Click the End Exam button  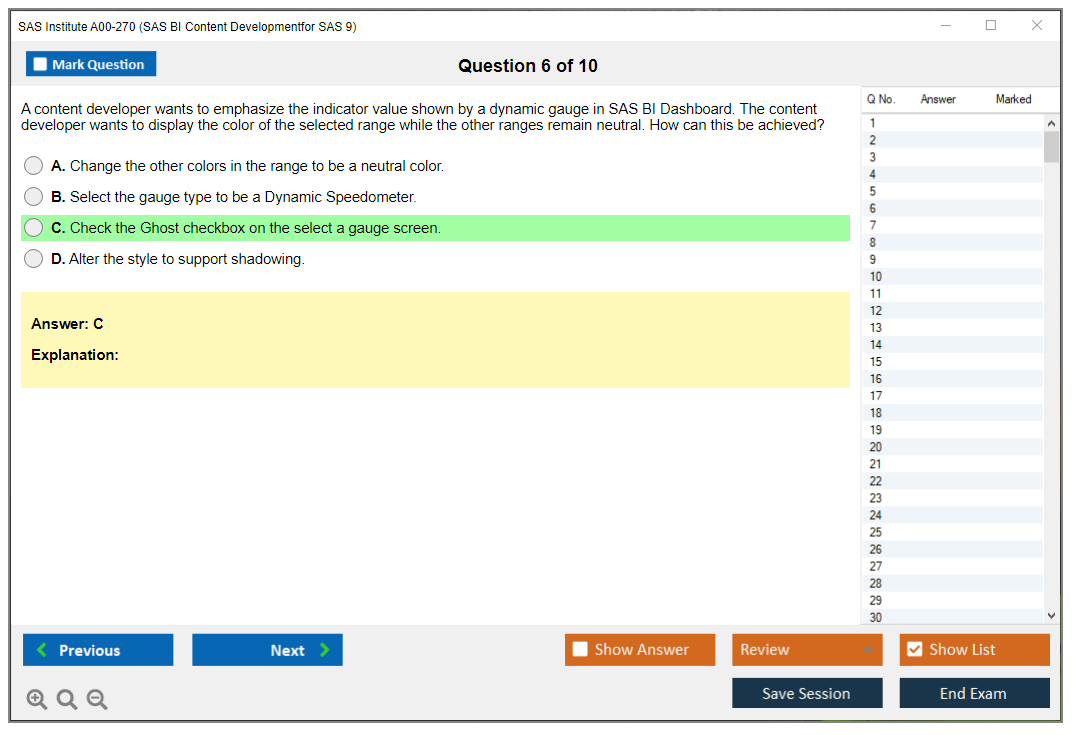pyautogui.click(x=973, y=693)
